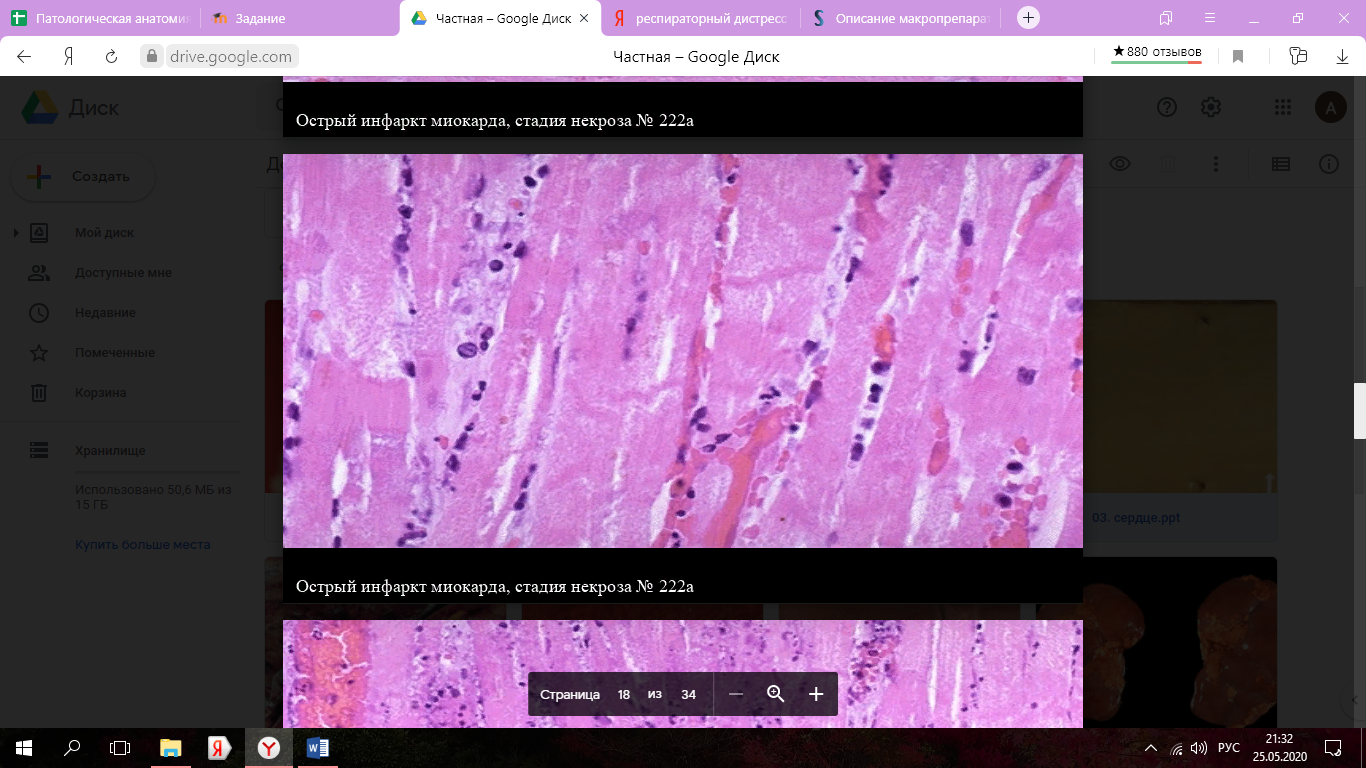Open the Yandex app taskbar icon with white background
This screenshot has width=1366, height=768.
point(220,747)
